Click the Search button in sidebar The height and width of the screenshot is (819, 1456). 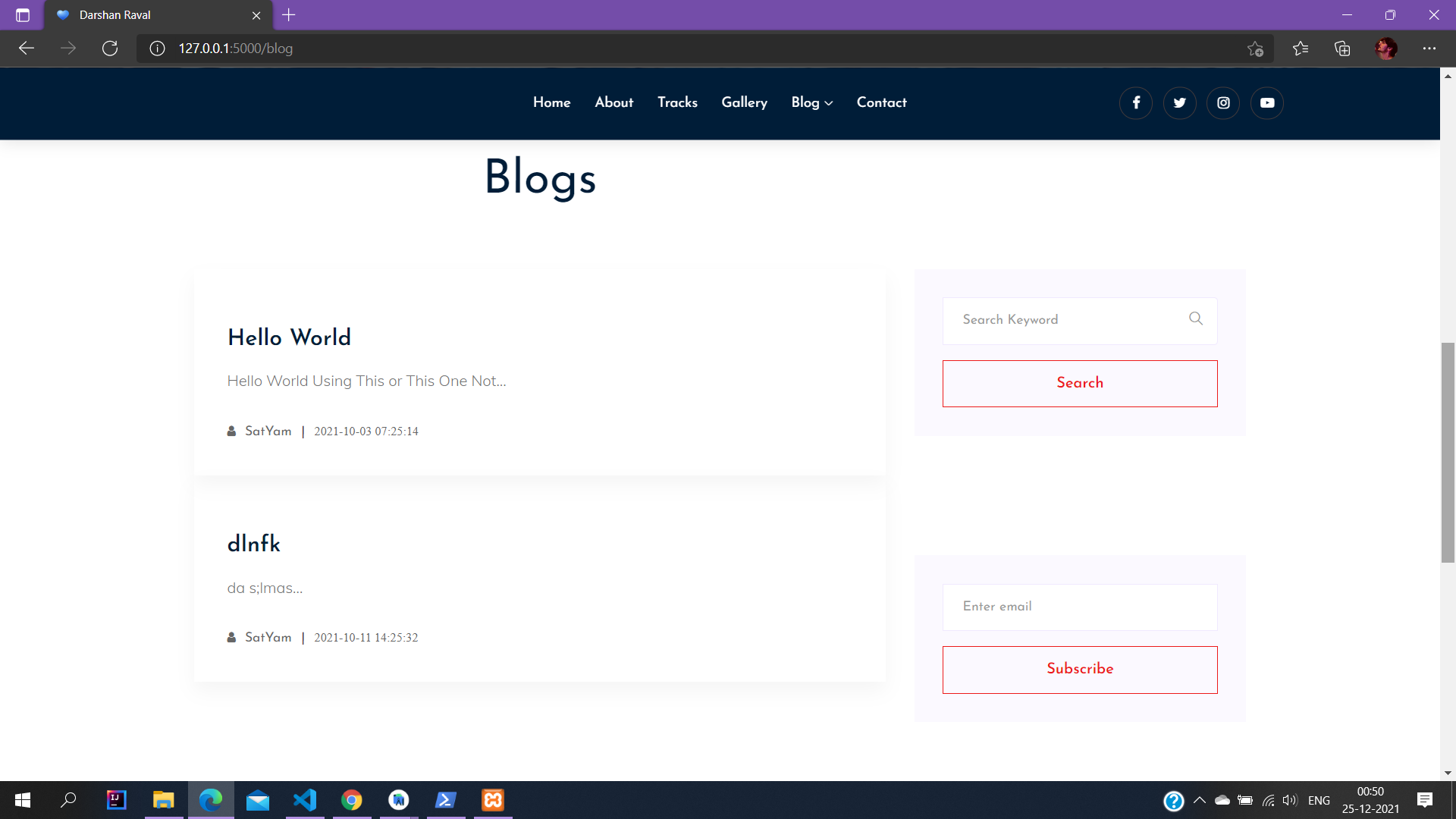[x=1079, y=383]
